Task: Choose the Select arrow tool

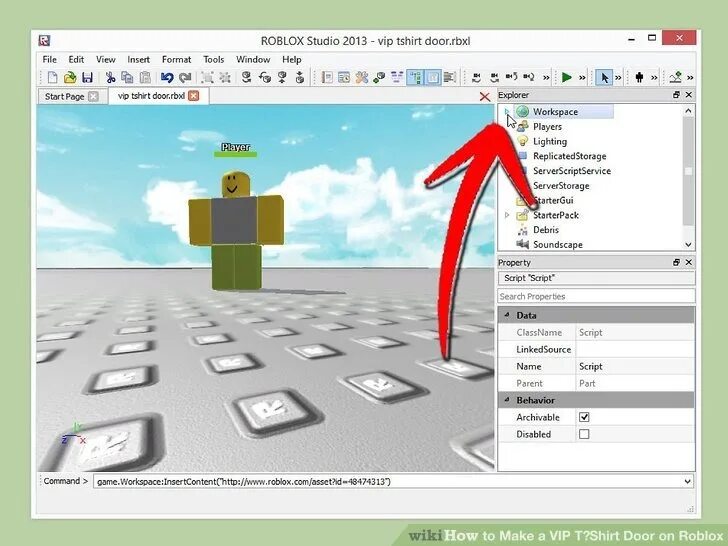Action: pyautogui.click(x=604, y=78)
